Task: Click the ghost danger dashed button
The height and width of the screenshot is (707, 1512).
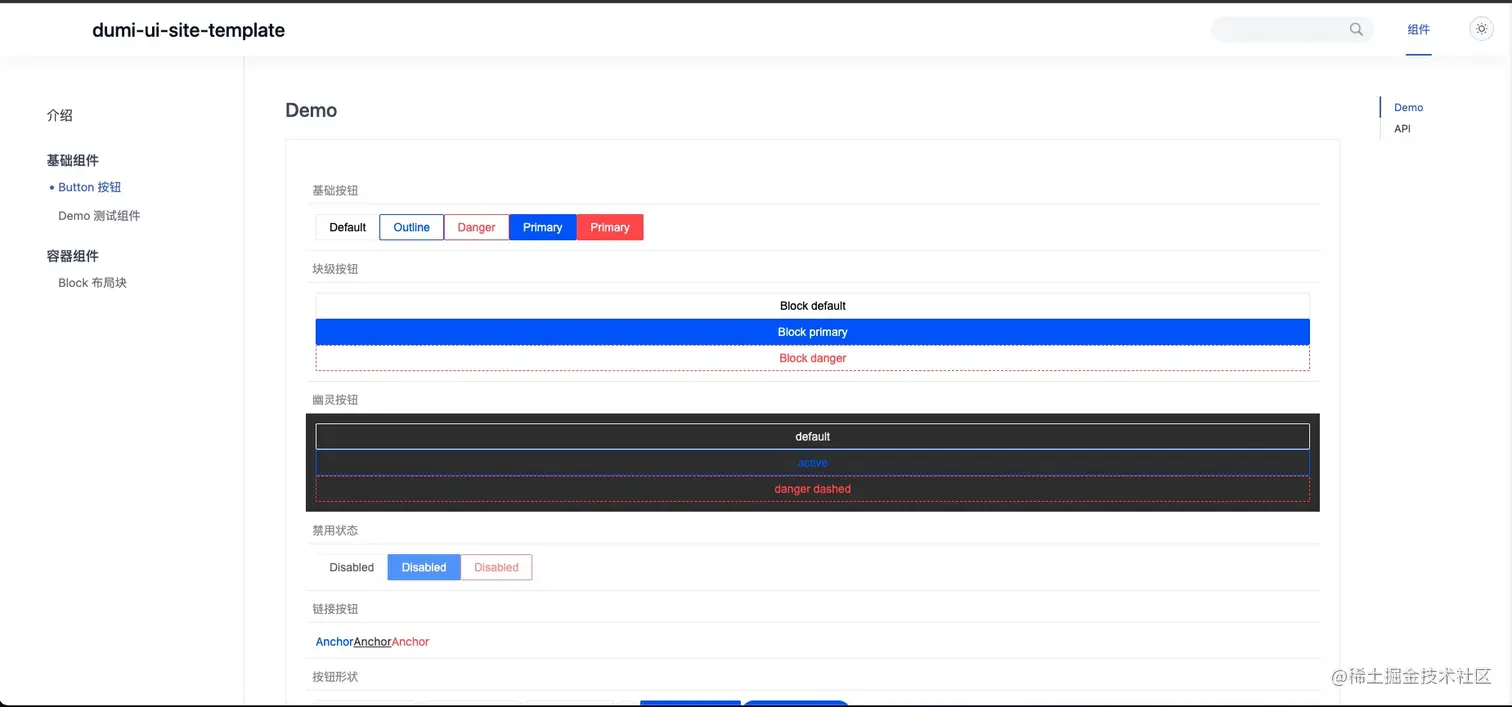Action: click(812, 489)
